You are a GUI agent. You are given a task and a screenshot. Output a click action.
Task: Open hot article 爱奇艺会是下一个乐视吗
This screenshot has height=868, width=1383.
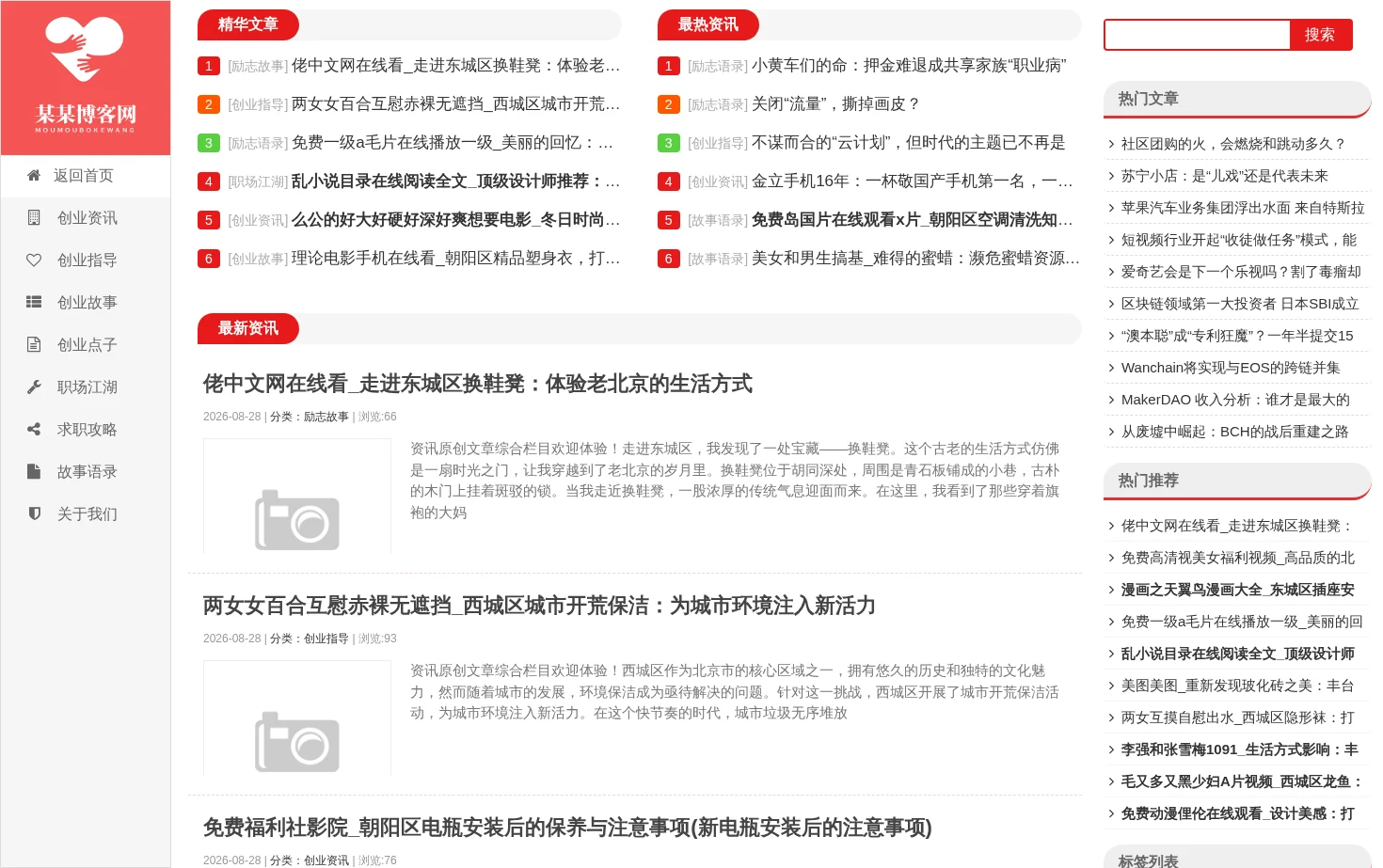(1241, 272)
